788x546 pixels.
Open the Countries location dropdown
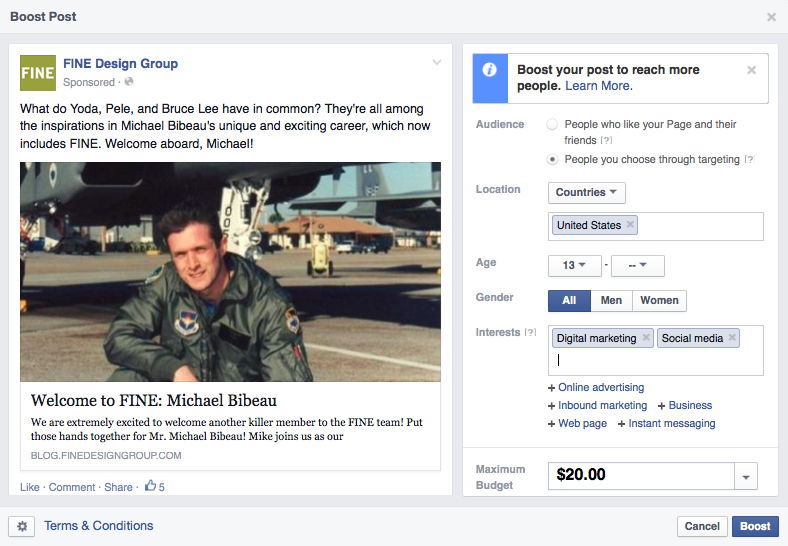click(x=586, y=193)
